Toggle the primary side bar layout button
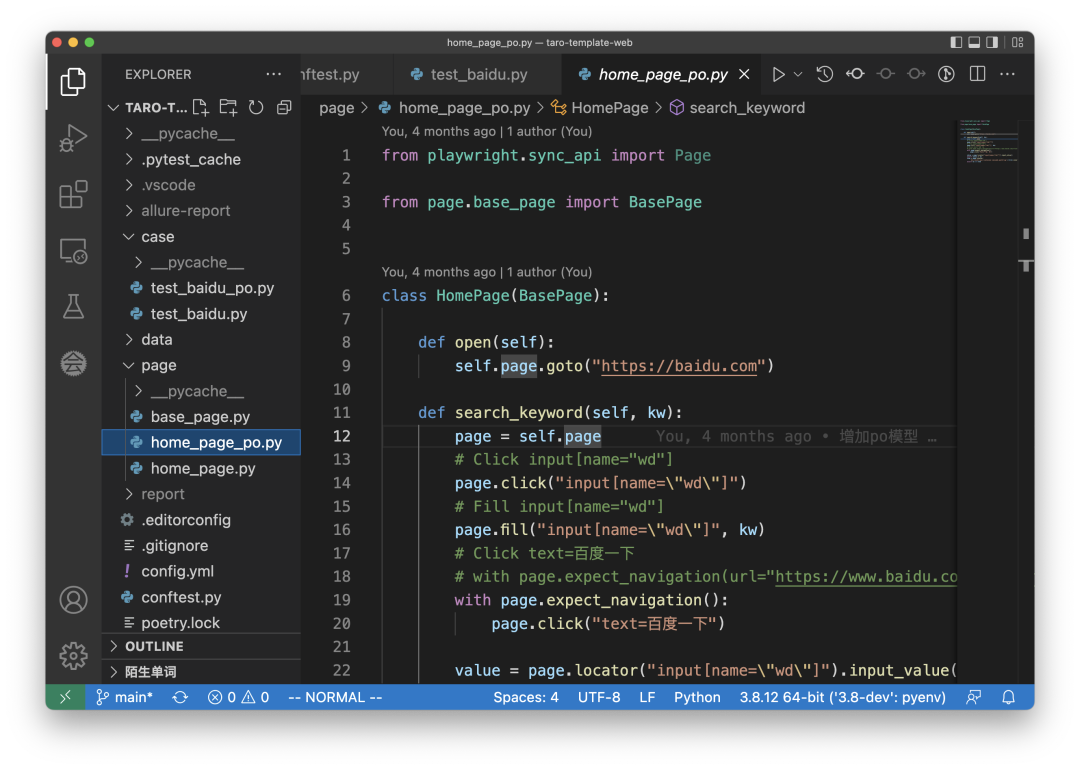 tap(956, 43)
